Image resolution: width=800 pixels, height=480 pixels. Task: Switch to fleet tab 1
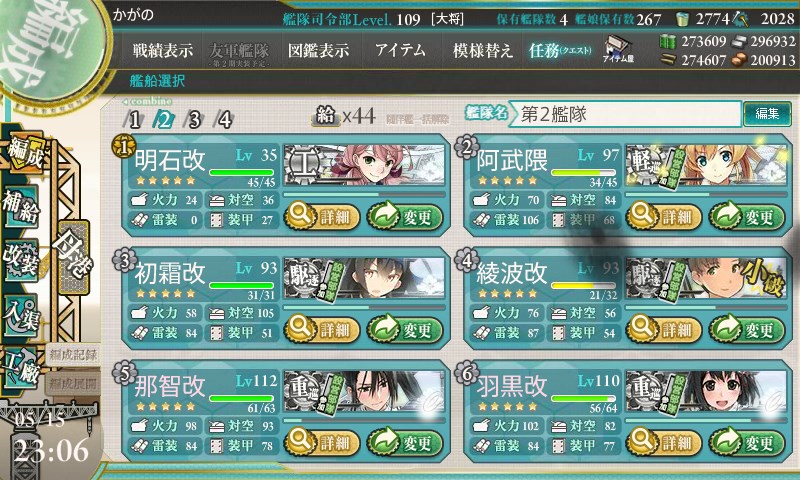click(x=134, y=120)
